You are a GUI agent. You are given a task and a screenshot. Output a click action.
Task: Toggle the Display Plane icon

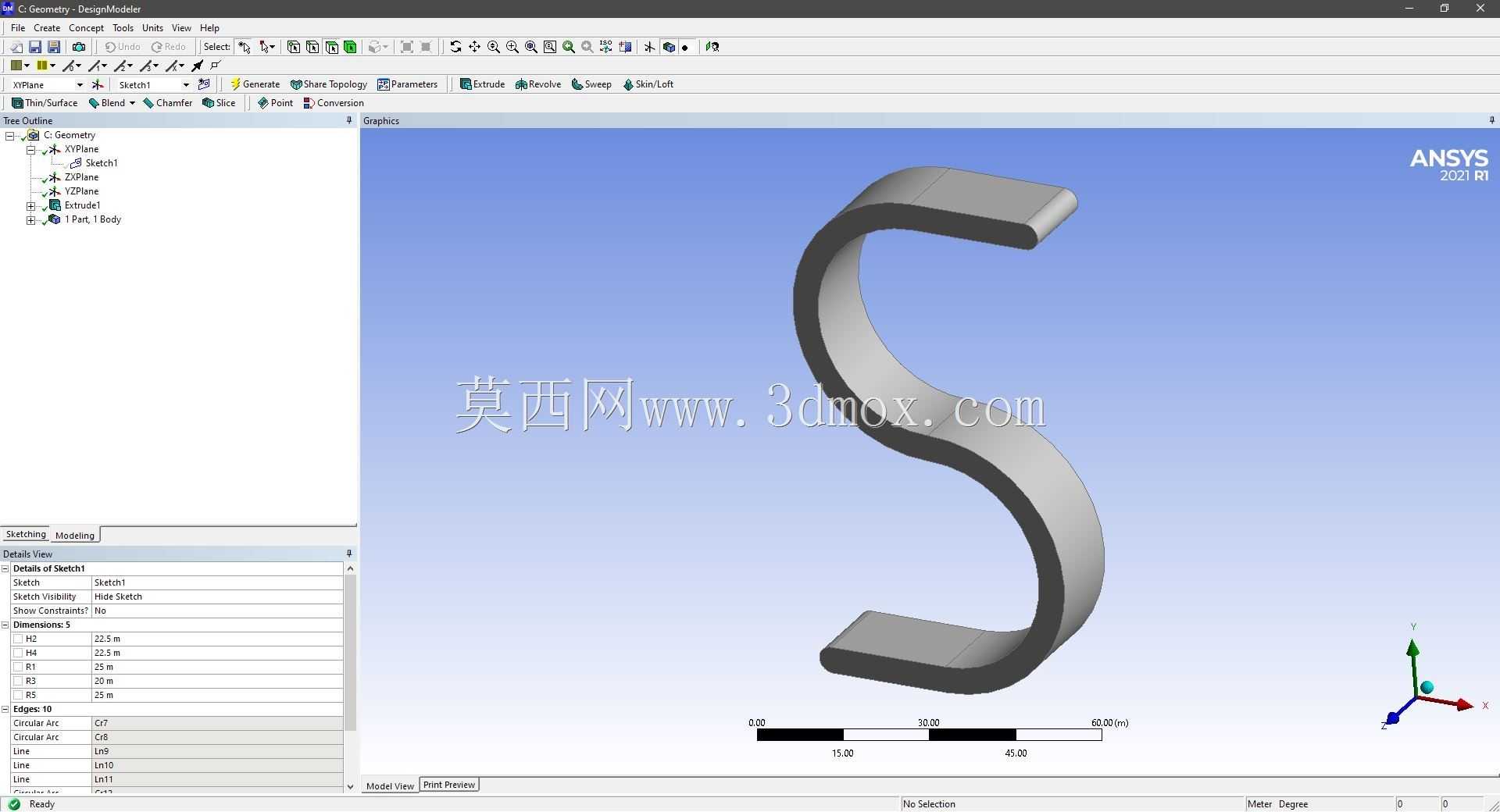coord(649,47)
